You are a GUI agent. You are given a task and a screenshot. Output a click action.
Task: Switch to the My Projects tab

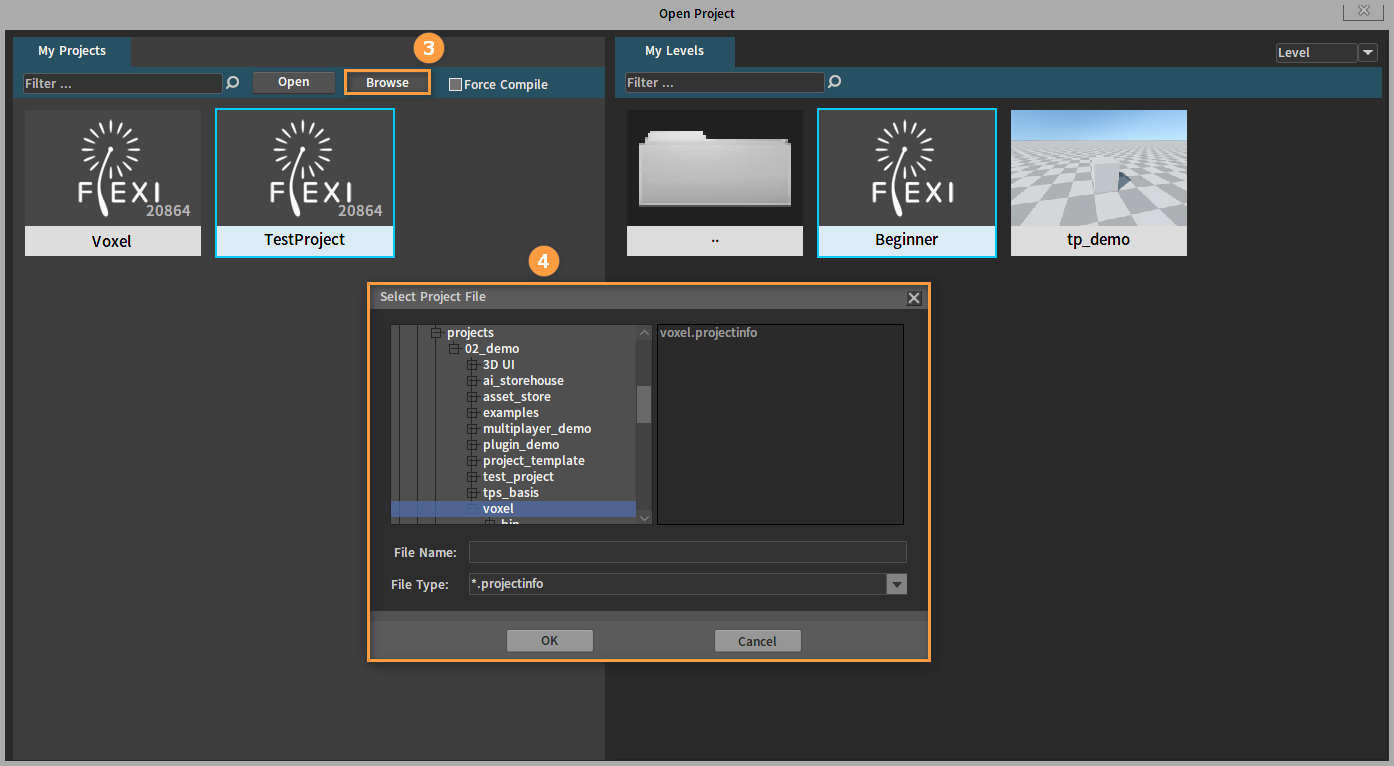click(72, 51)
